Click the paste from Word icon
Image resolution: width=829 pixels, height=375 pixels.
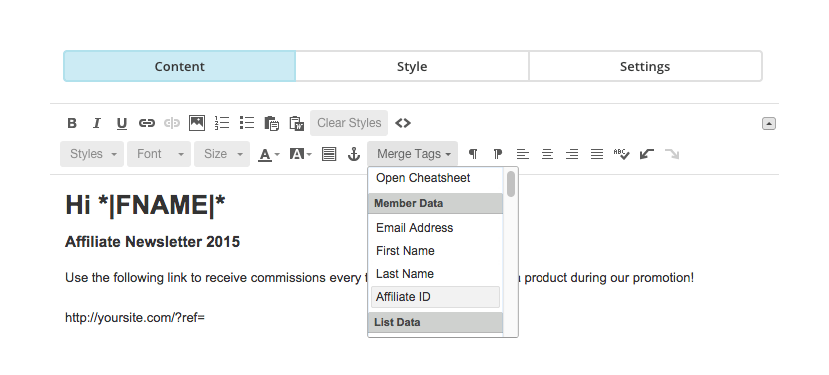click(x=297, y=123)
